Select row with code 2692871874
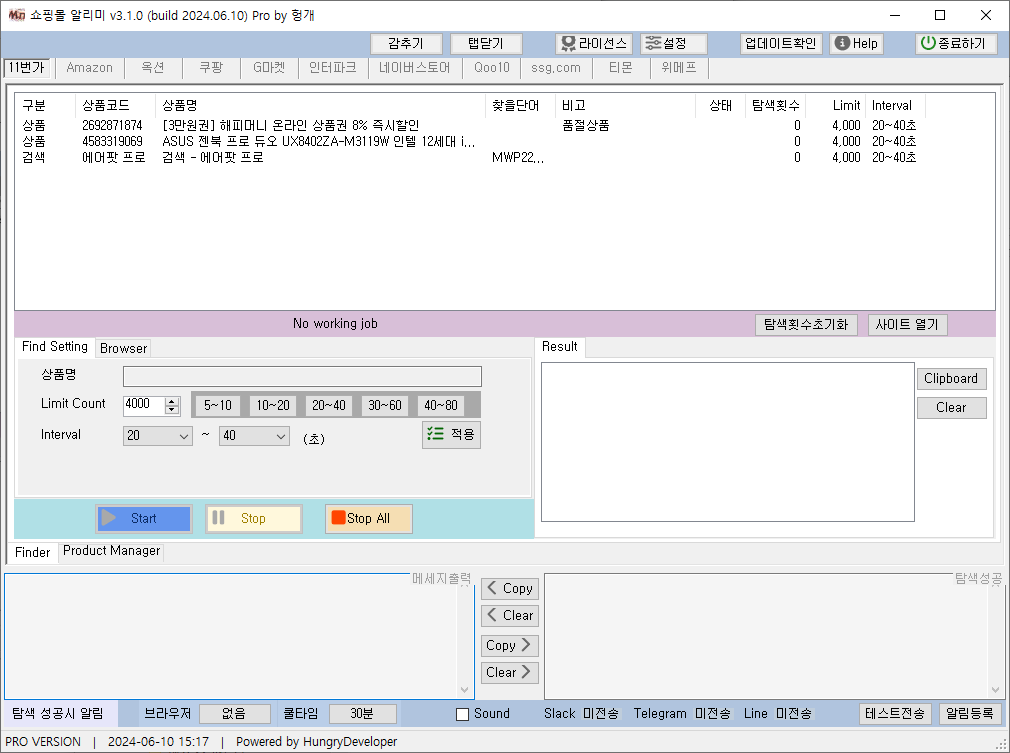 (470, 125)
